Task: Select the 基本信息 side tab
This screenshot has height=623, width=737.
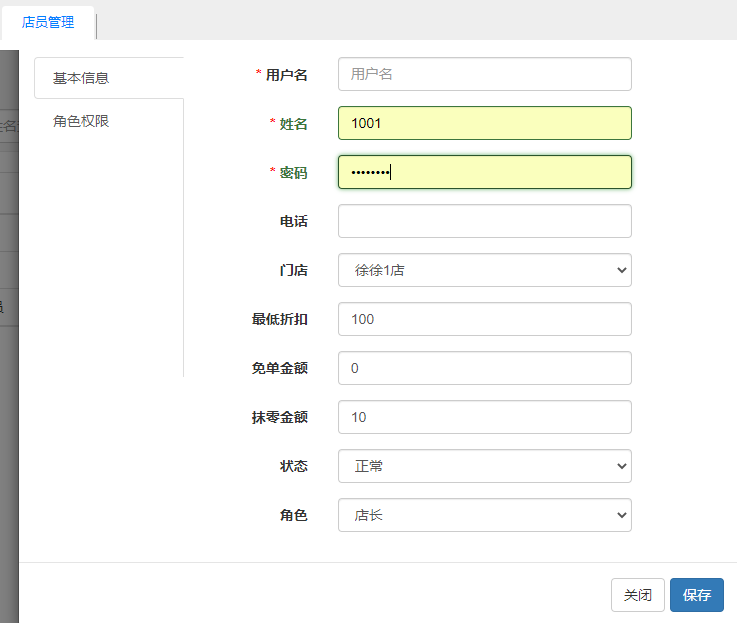Action: (81, 78)
